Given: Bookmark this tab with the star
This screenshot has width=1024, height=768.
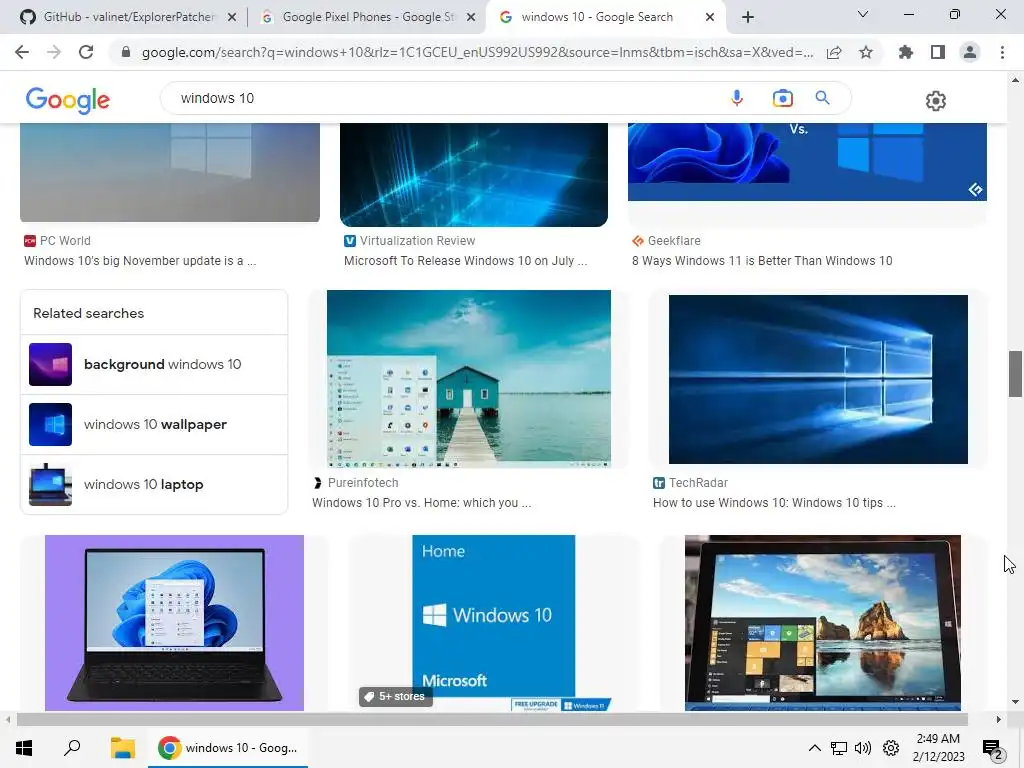Looking at the screenshot, I should click(x=866, y=52).
